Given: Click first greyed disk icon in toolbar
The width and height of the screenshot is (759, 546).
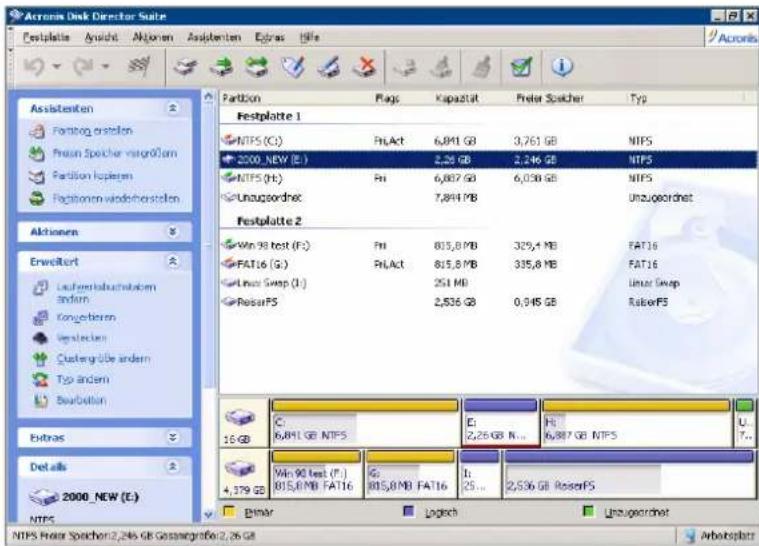Looking at the screenshot, I should point(405,67).
